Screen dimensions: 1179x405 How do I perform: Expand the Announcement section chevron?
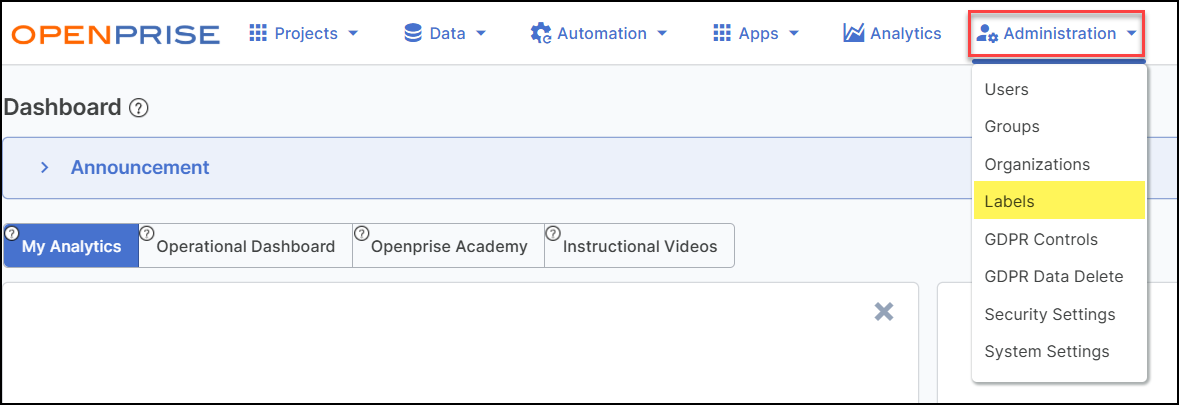point(44,167)
